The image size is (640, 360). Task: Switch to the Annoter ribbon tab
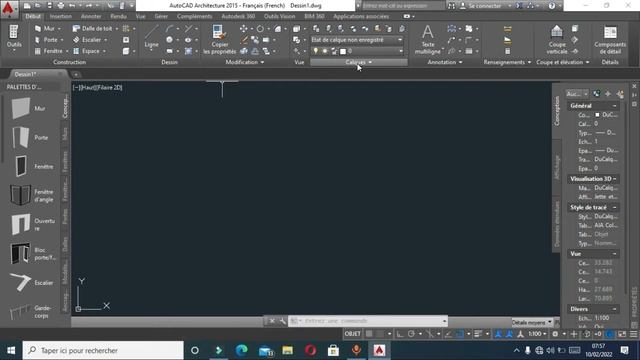pos(91,16)
